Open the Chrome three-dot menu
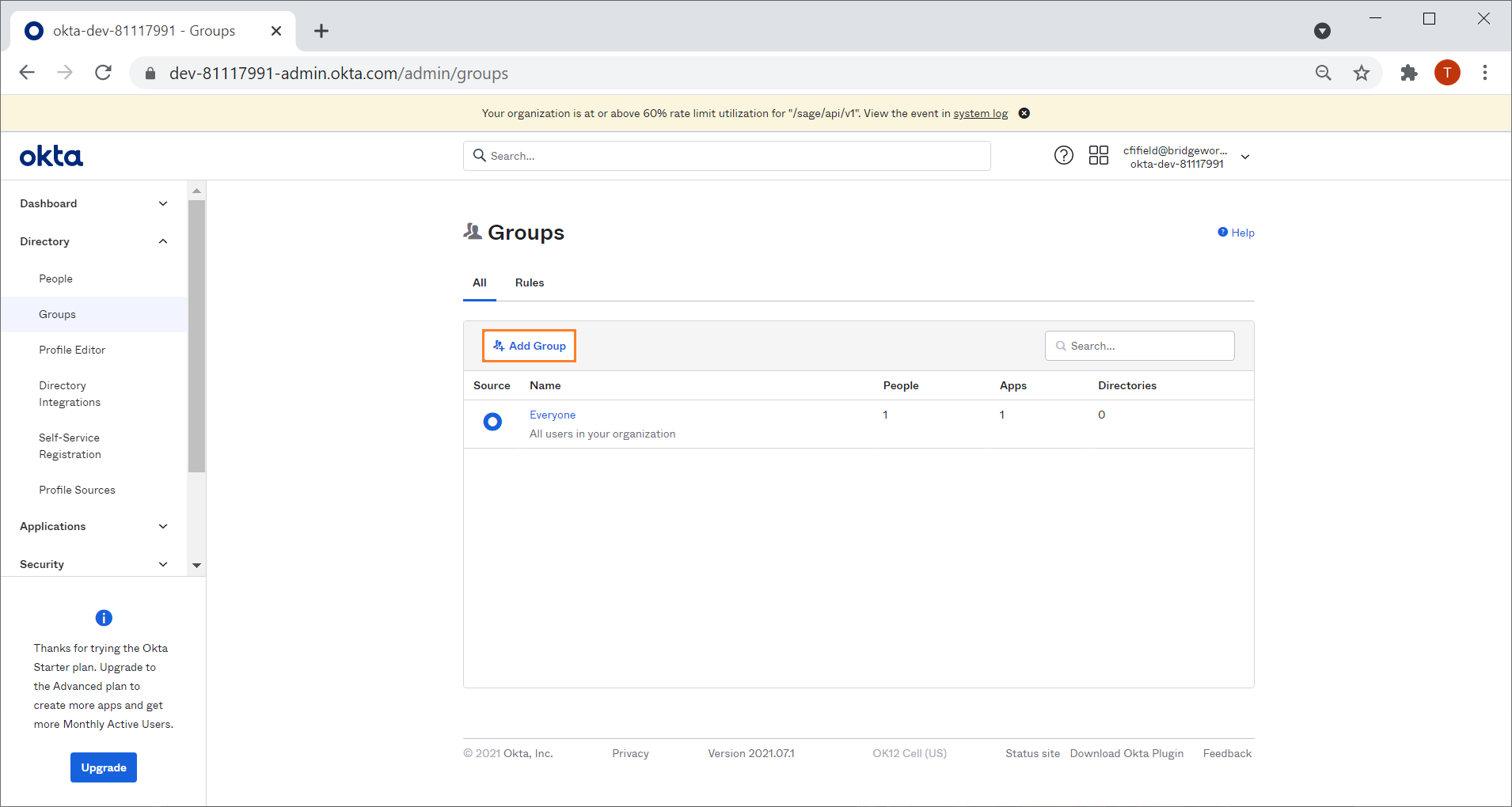Screen dimensions: 1512x807 tap(1485, 73)
